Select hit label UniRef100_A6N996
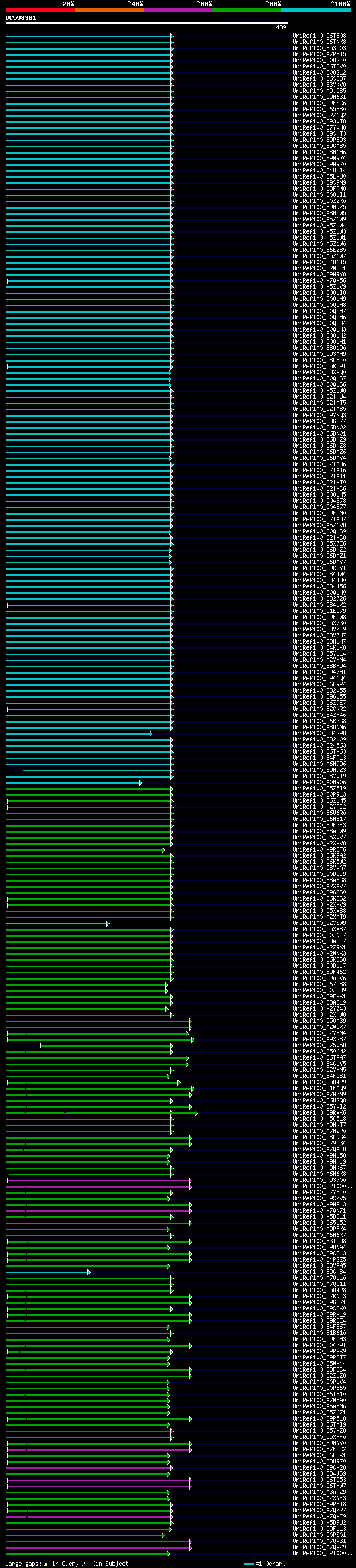The width and height of the screenshot is (356, 1568). 319,764
